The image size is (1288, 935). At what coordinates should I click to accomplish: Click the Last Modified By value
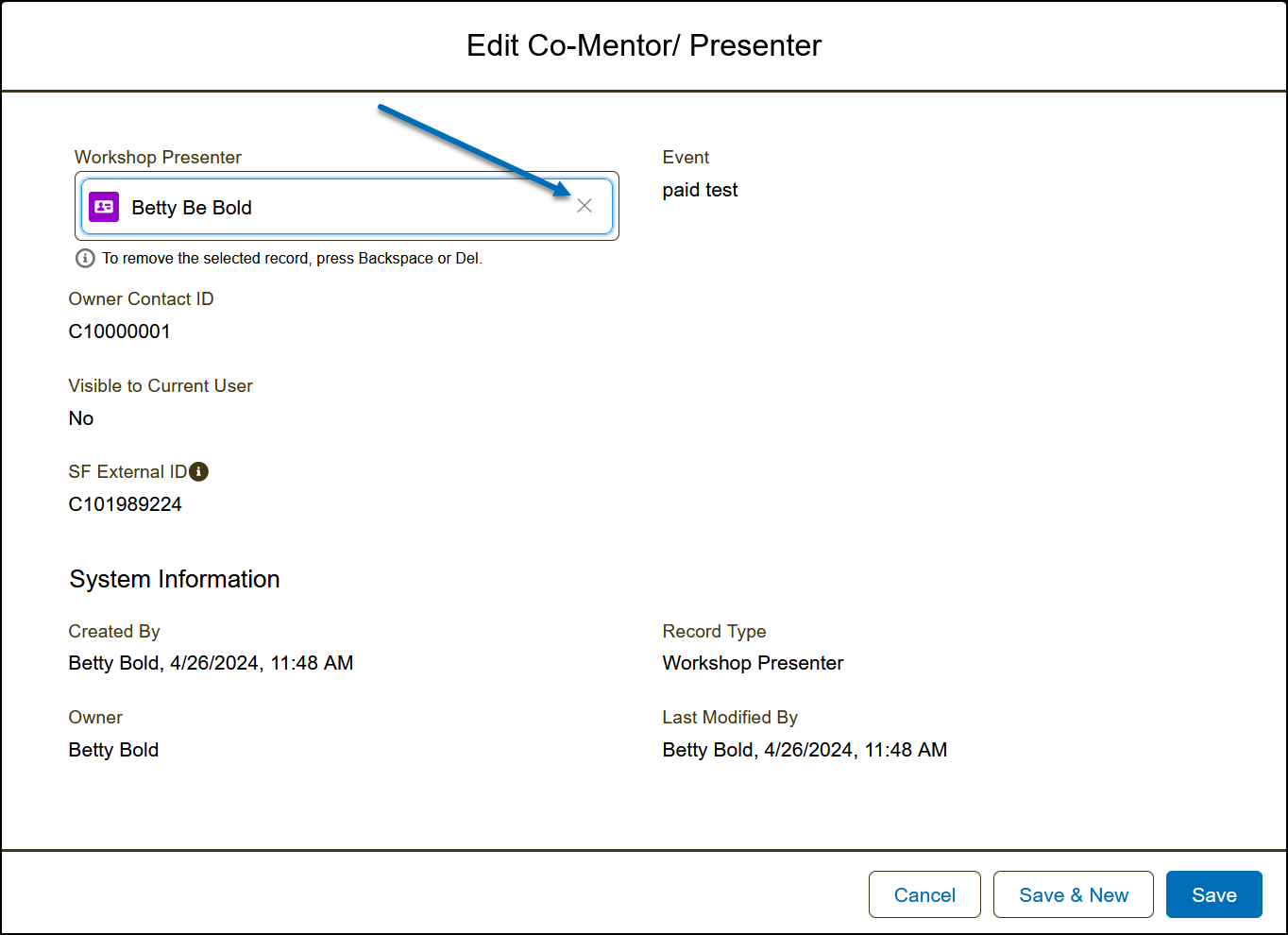click(x=805, y=750)
